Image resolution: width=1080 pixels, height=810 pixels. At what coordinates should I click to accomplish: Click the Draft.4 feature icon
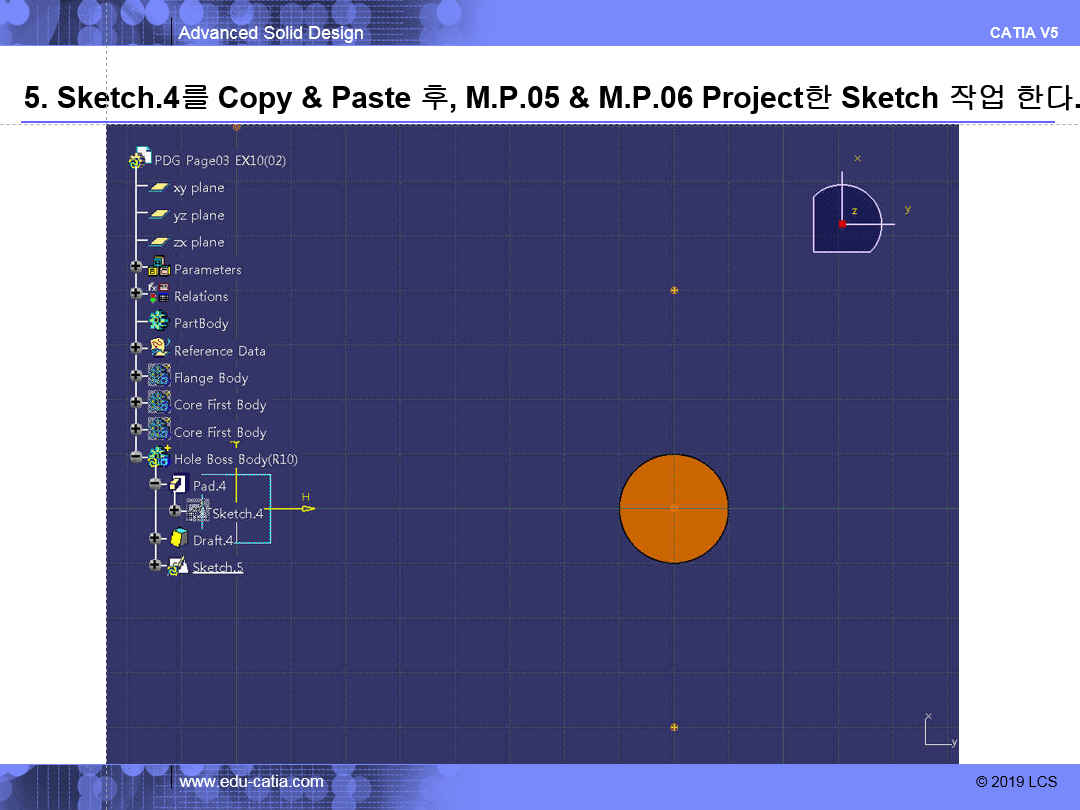[179, 539]
